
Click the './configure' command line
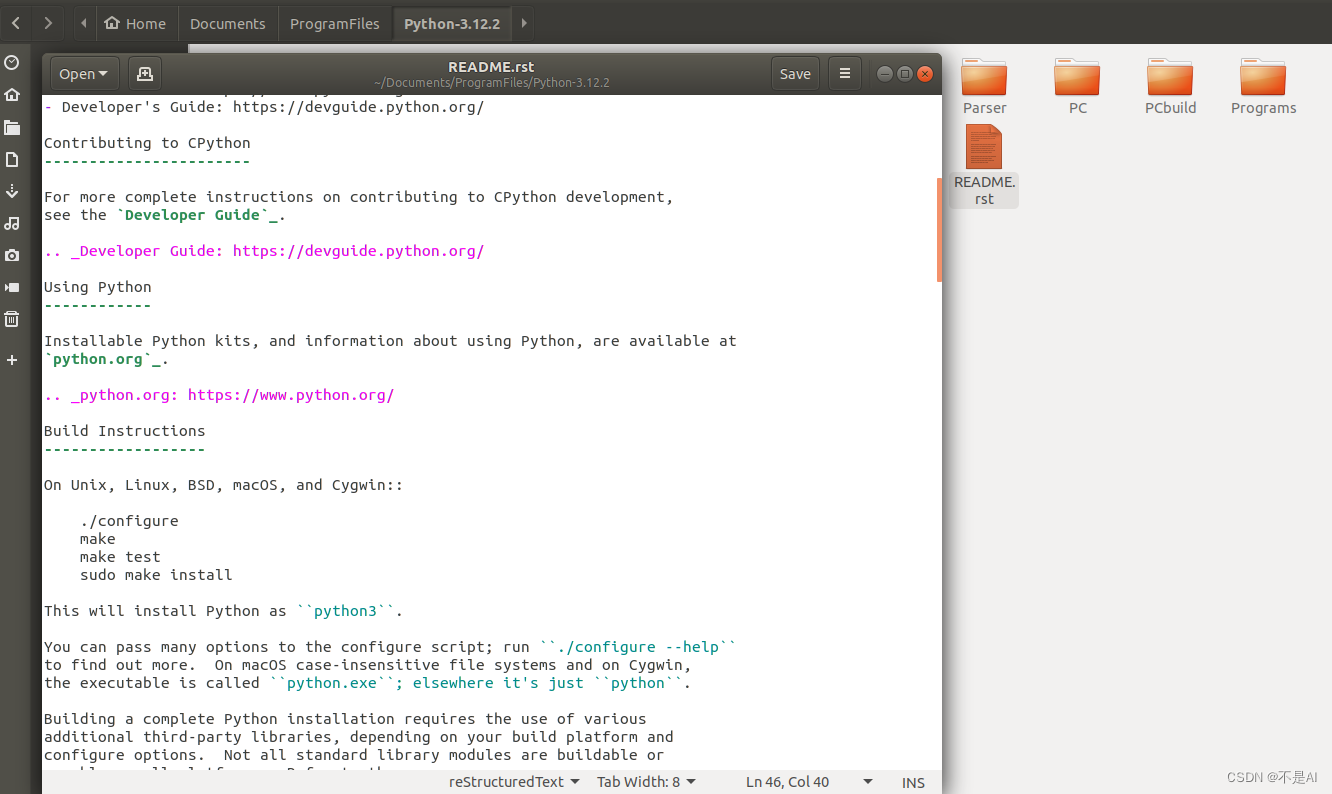[129, 521]
